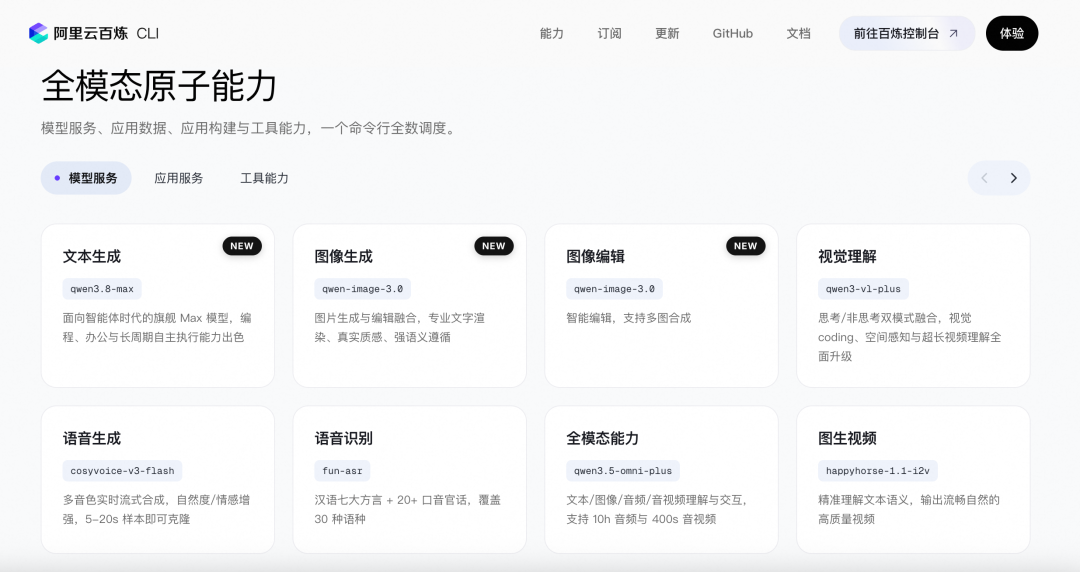1080x572 pixels.
Task: Open 订阅 in the top navigation
Action: (610, 33)
